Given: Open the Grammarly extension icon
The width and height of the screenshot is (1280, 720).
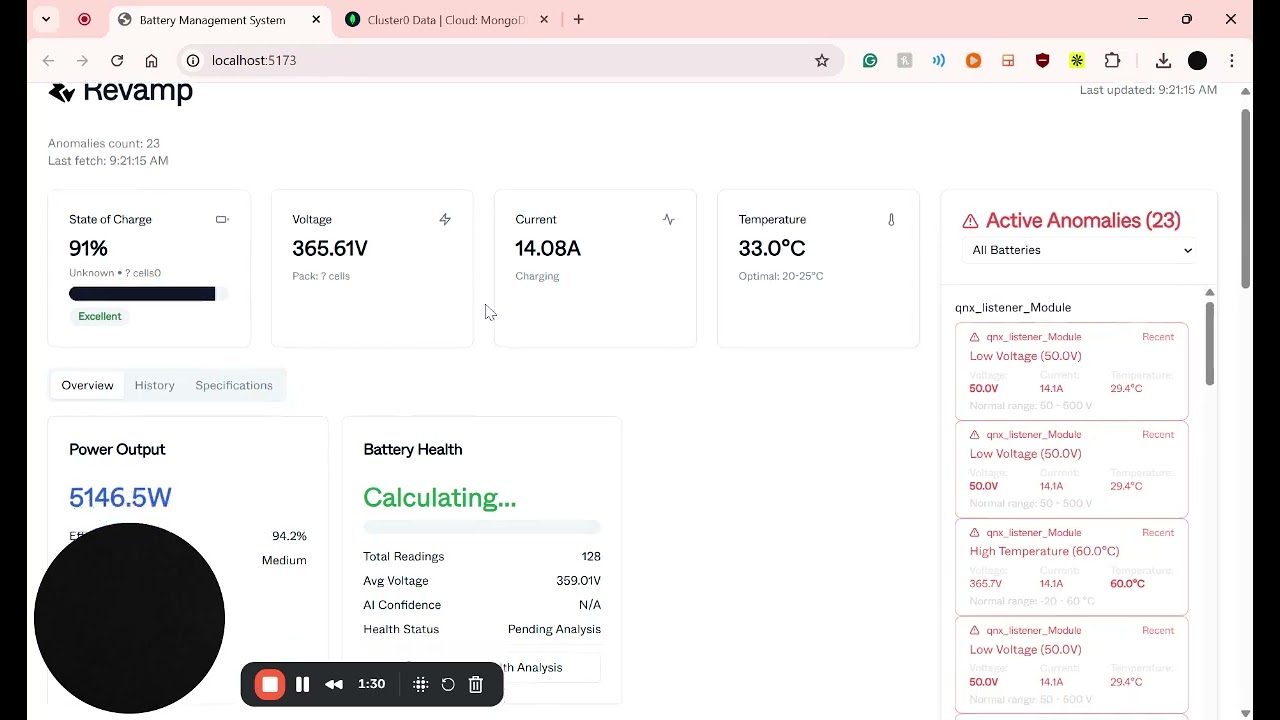Looking at the screenshot, I should pyautogui.click(x=870, y=61).
